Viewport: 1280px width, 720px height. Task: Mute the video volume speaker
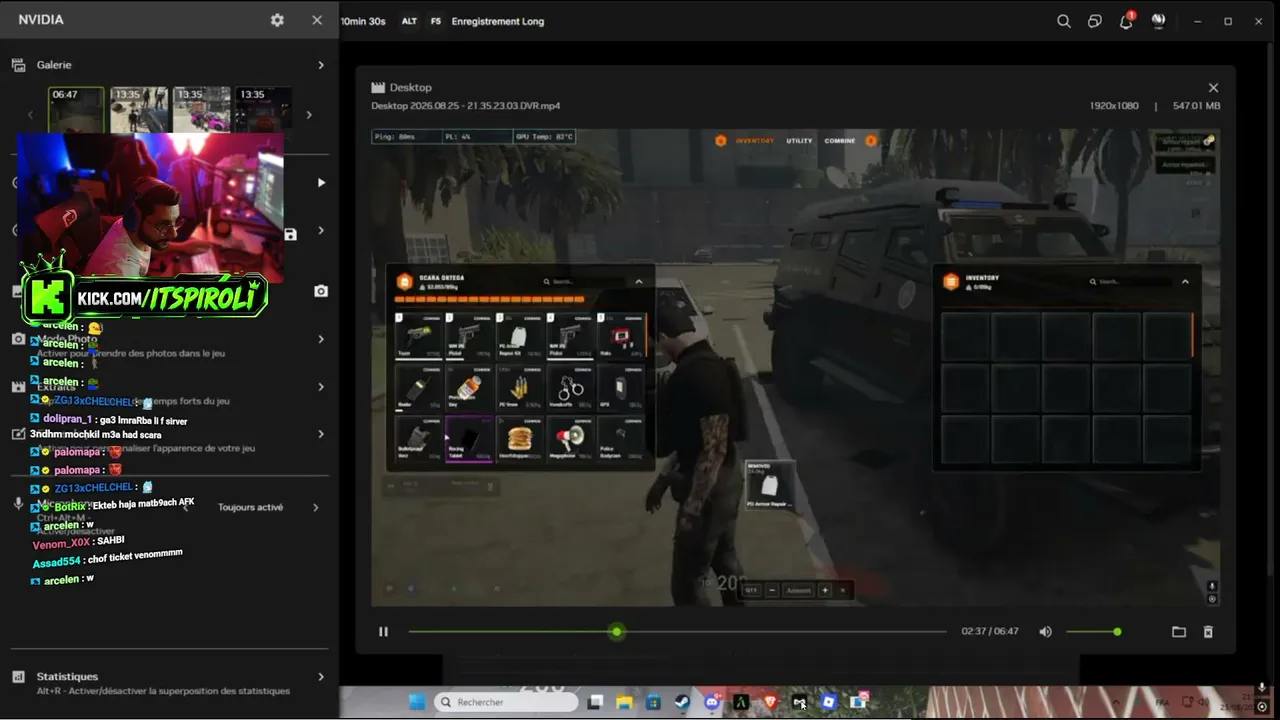click(1046, 632)
